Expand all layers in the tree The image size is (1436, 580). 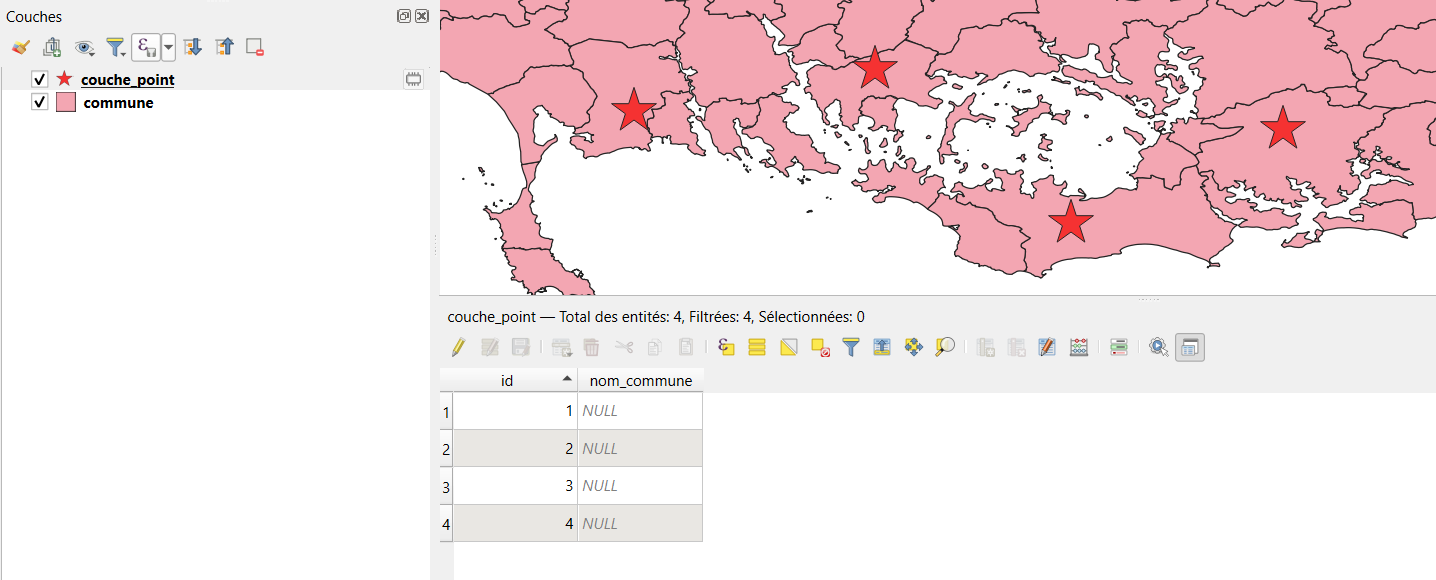193,47
